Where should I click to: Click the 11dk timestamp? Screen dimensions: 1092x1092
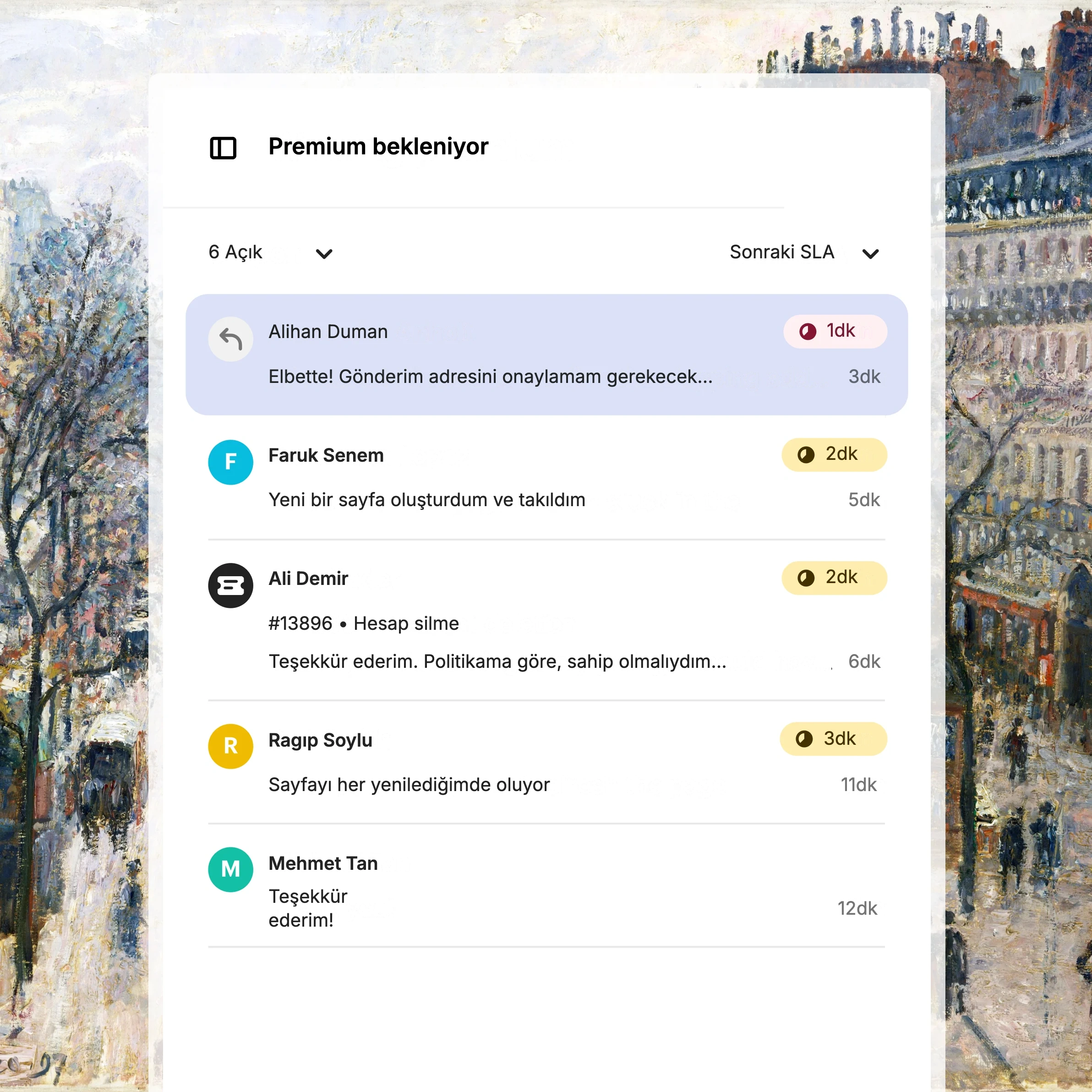coord(858,785)
